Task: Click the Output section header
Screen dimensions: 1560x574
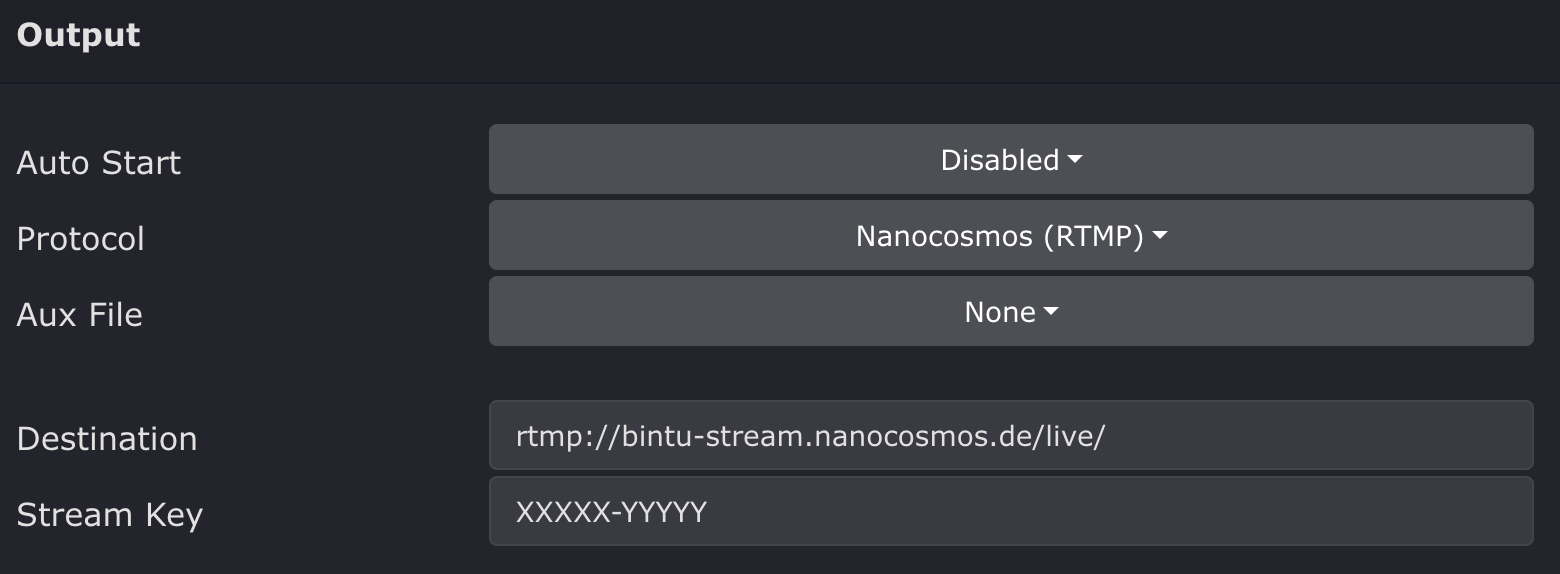Action: coord(79,36)
